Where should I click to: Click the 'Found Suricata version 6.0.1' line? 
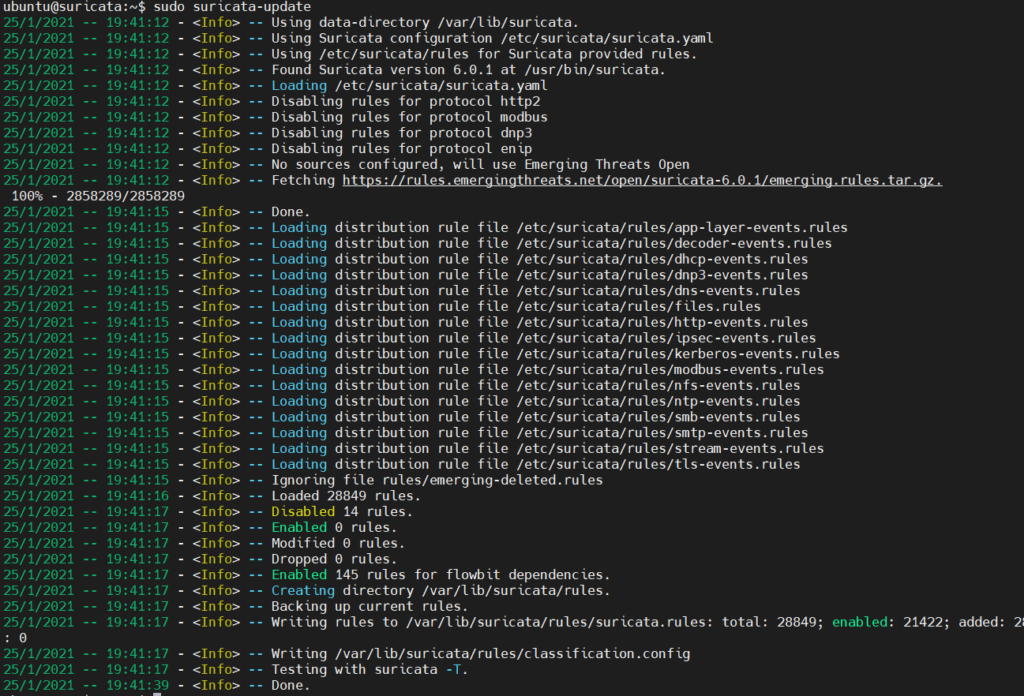(x=468, y=70)
